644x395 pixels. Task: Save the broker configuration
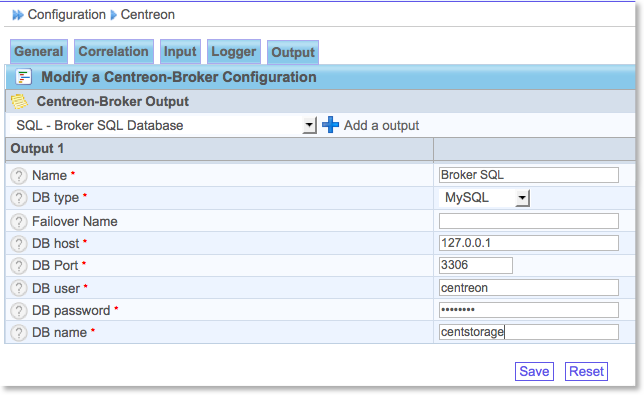534,371
